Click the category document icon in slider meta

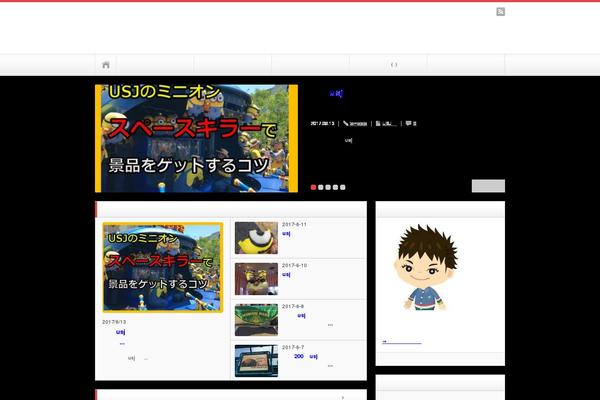tap(378, 123)
